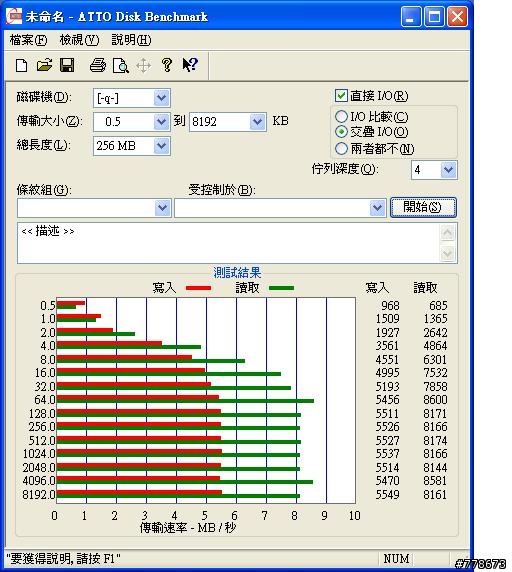This screenshot has height=572, width=512.
Task: Click the read value 7532
Action: click(x=435, y=373)
